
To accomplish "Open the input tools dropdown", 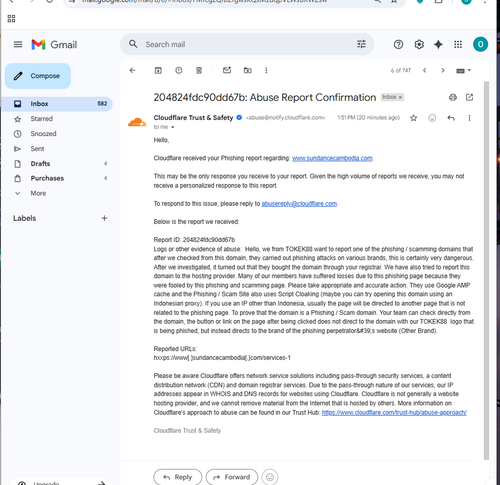I will tap(463, 70).
